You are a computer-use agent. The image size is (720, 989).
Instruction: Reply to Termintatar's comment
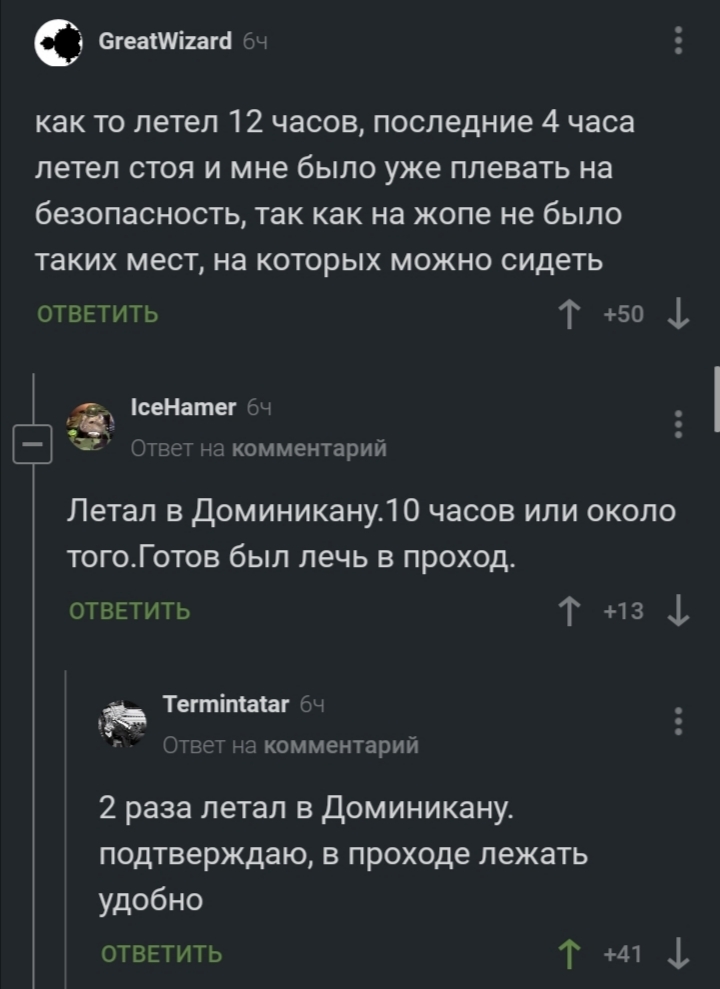[x=163, y=953]
